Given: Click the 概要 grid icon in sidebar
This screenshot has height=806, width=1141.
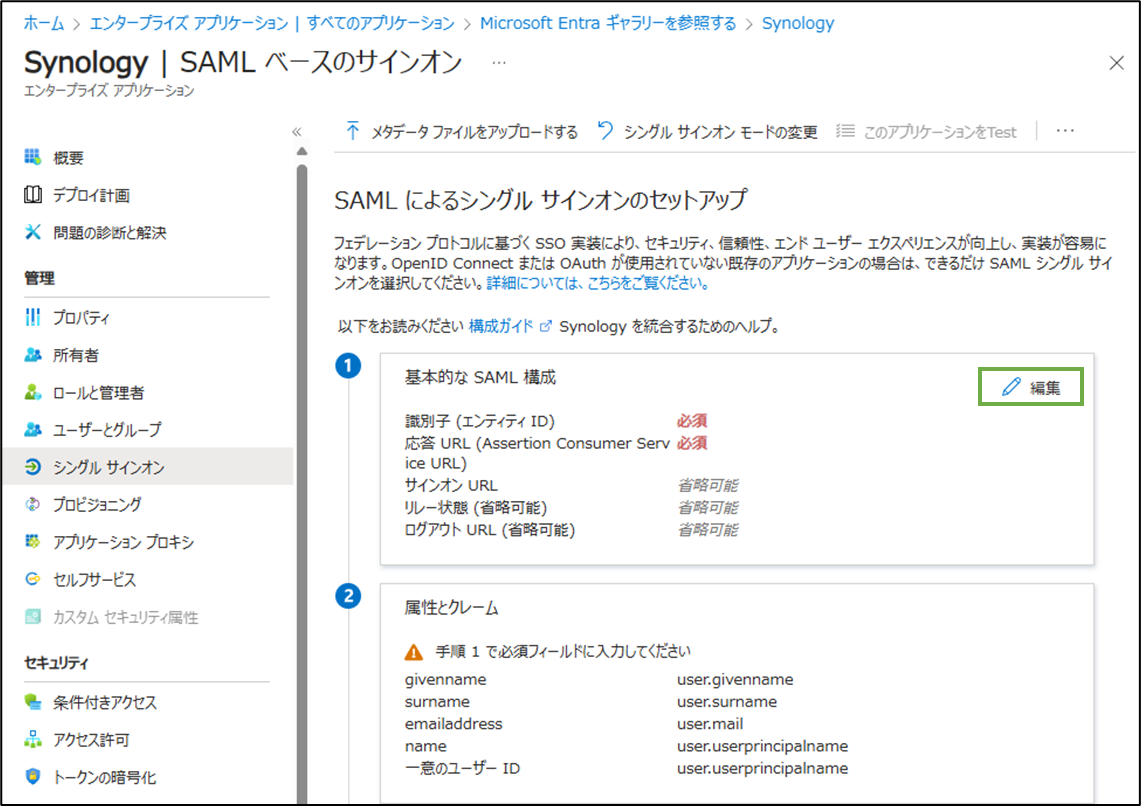Looking at the screenshot, I should tap(33, 157).
